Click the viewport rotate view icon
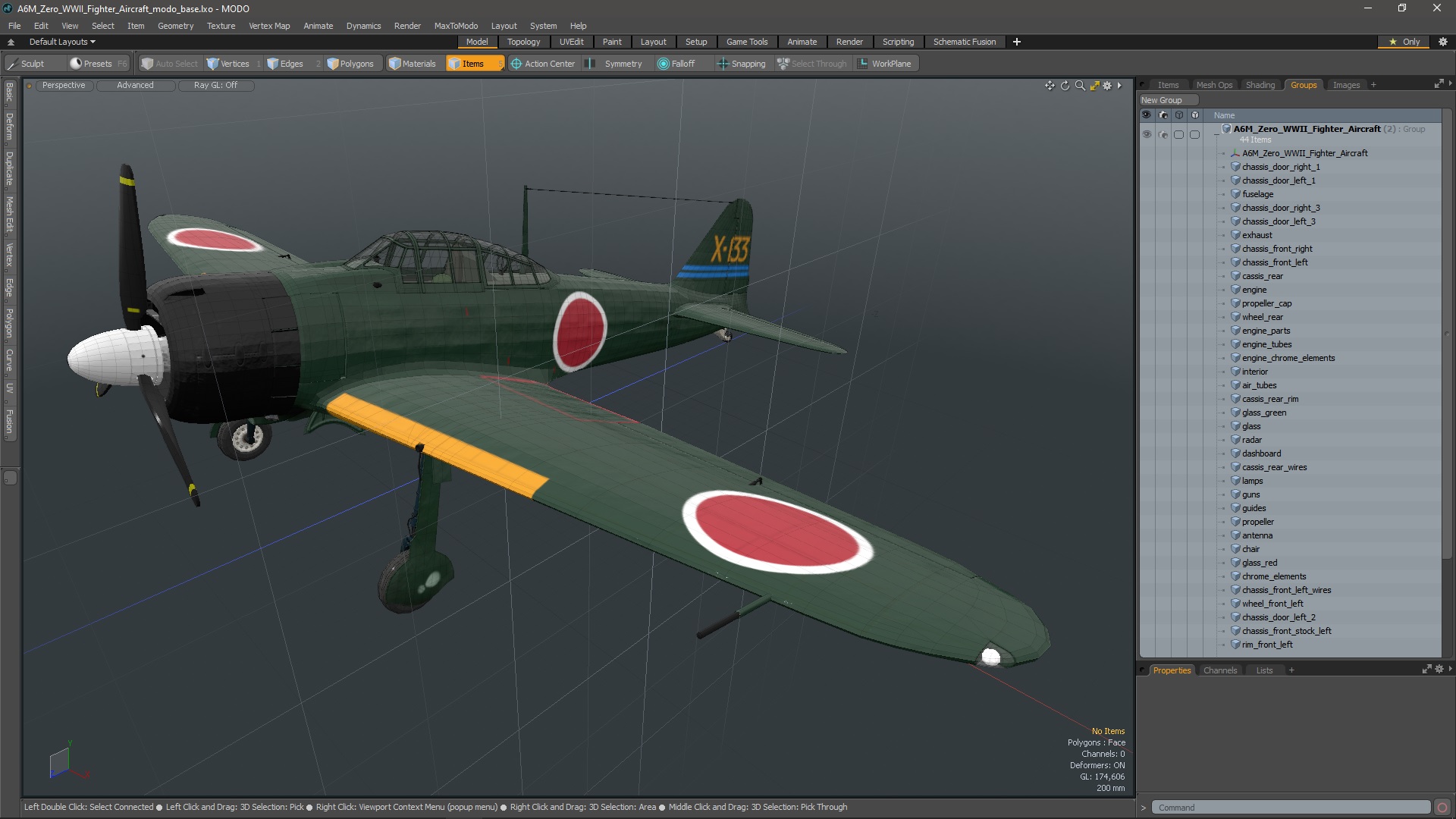 point(1065,86)
